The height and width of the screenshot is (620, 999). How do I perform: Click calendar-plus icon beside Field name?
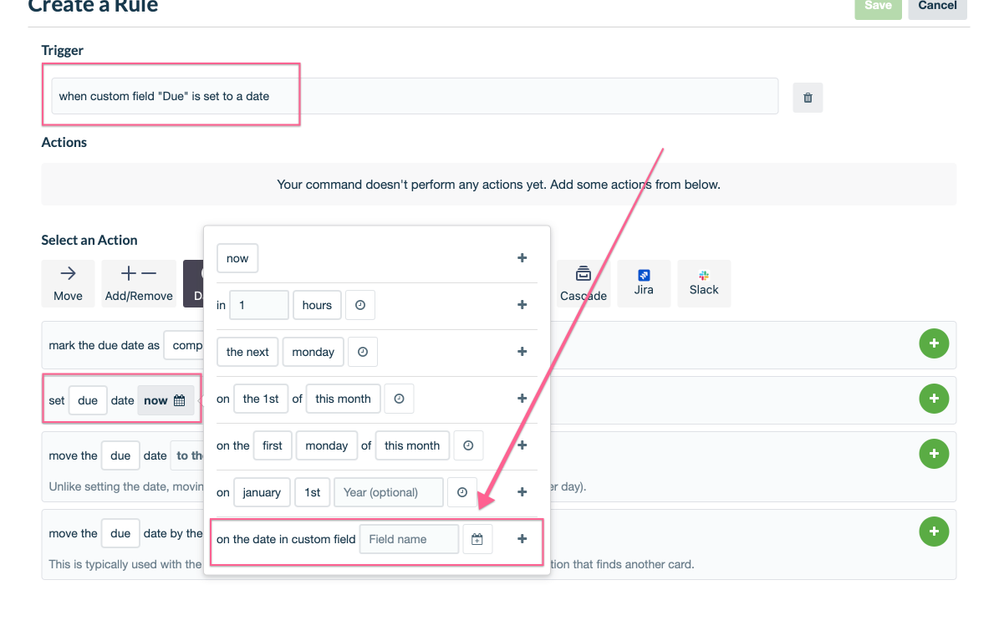pyautogui.click(x=477, y=539)
